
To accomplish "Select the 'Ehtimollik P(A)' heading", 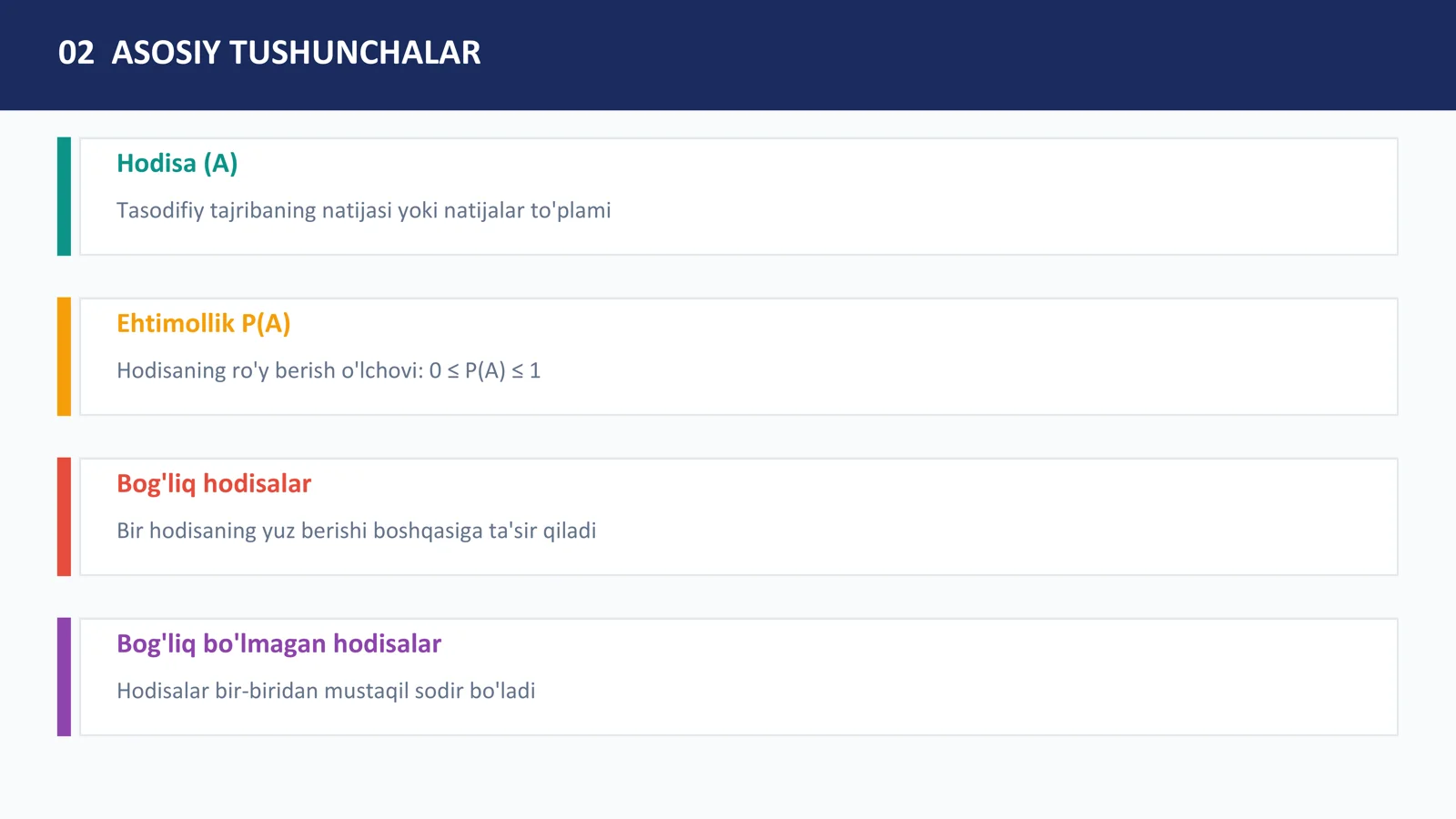I will [204, 324].
